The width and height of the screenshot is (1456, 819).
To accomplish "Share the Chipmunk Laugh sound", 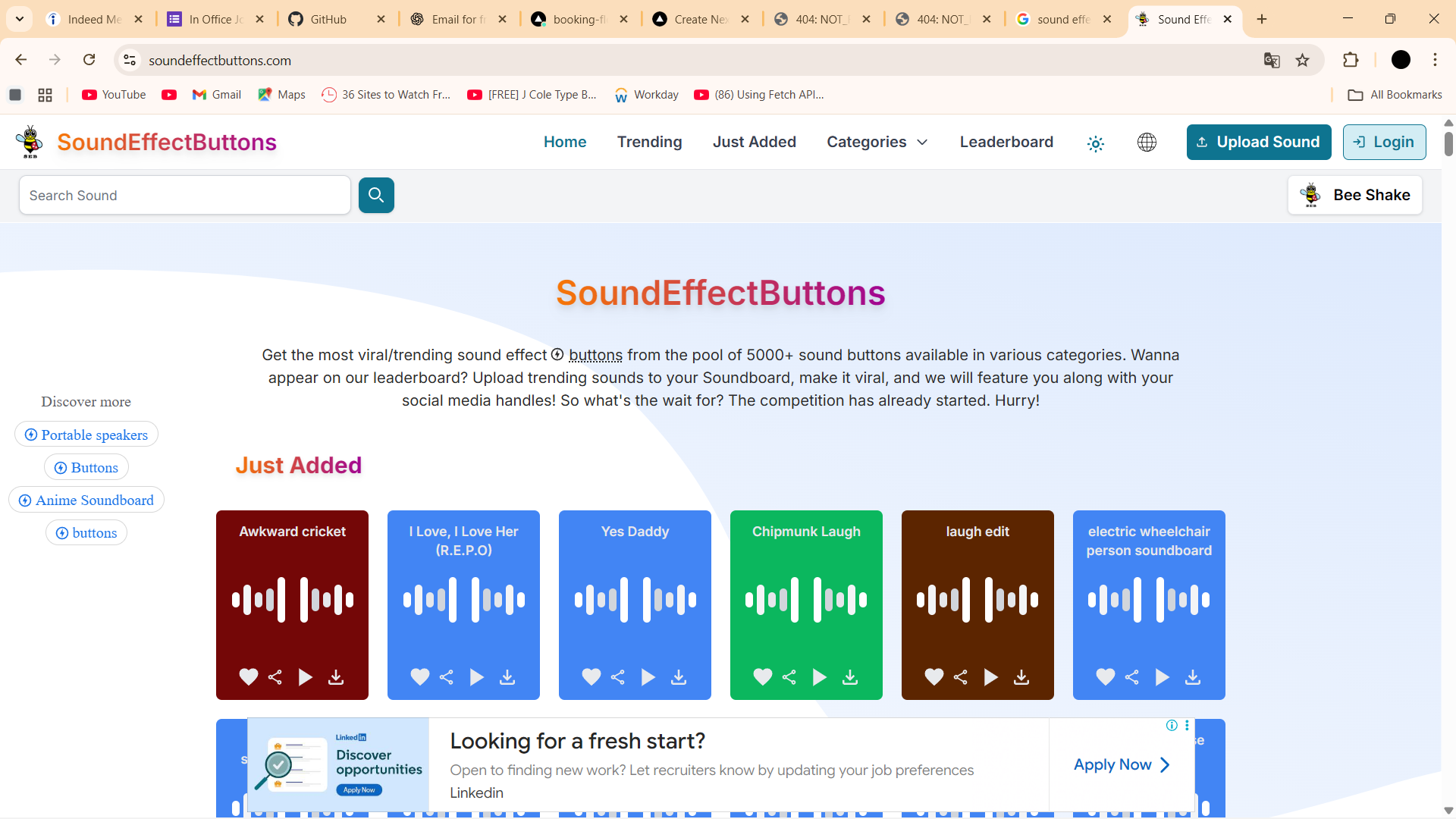I will tap(789, 676).
